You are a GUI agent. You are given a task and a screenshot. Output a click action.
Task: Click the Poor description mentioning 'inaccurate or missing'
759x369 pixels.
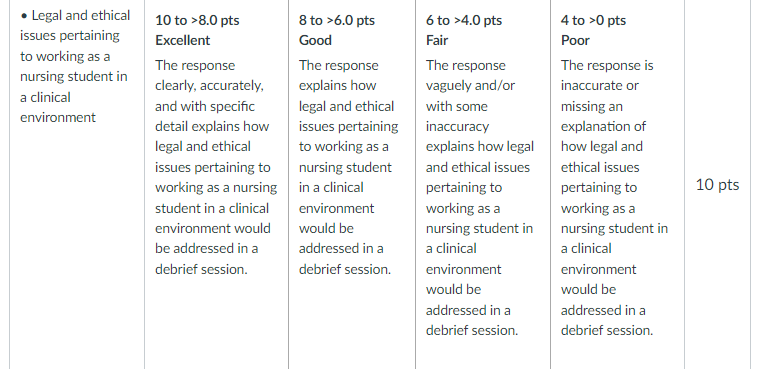614,198
